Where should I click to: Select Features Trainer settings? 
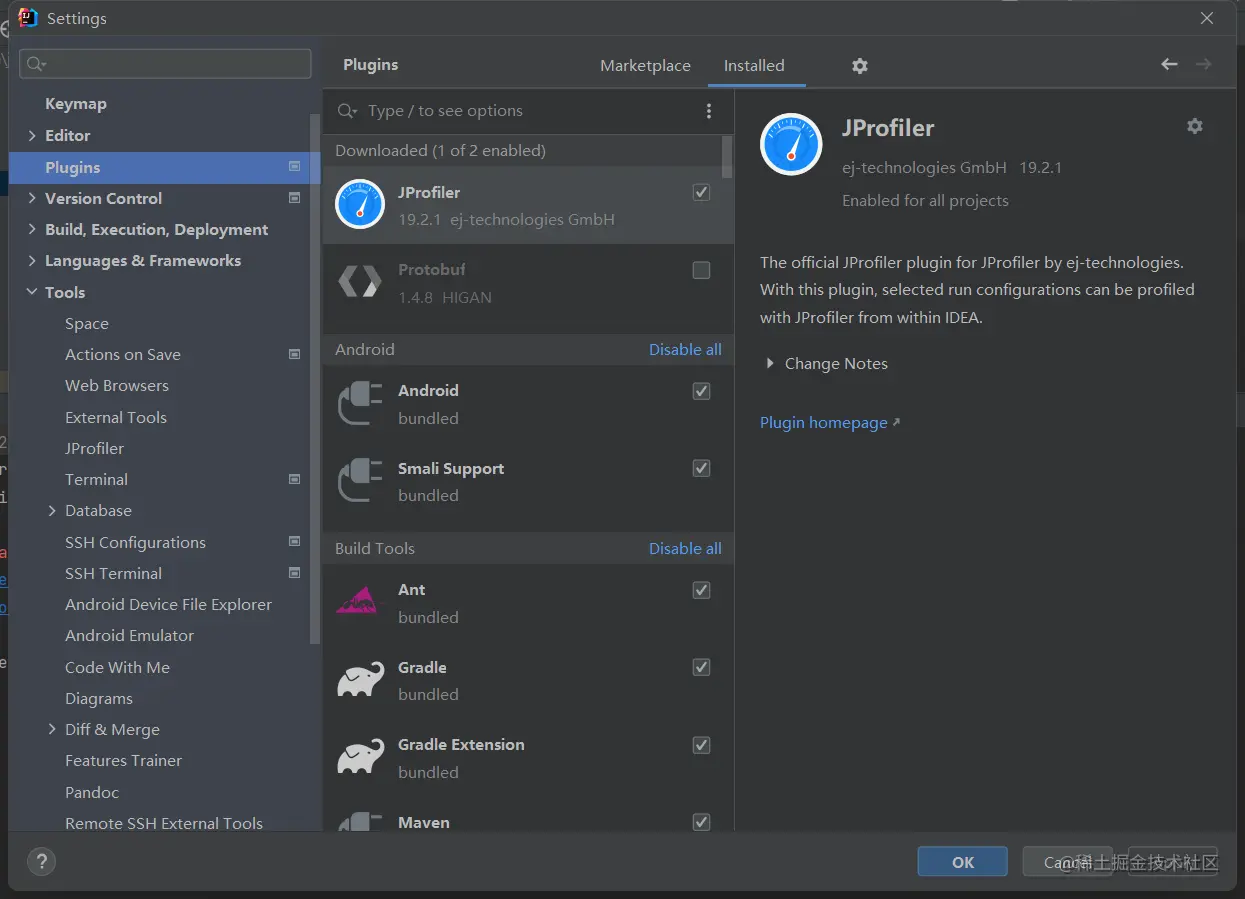pos(124,761)
